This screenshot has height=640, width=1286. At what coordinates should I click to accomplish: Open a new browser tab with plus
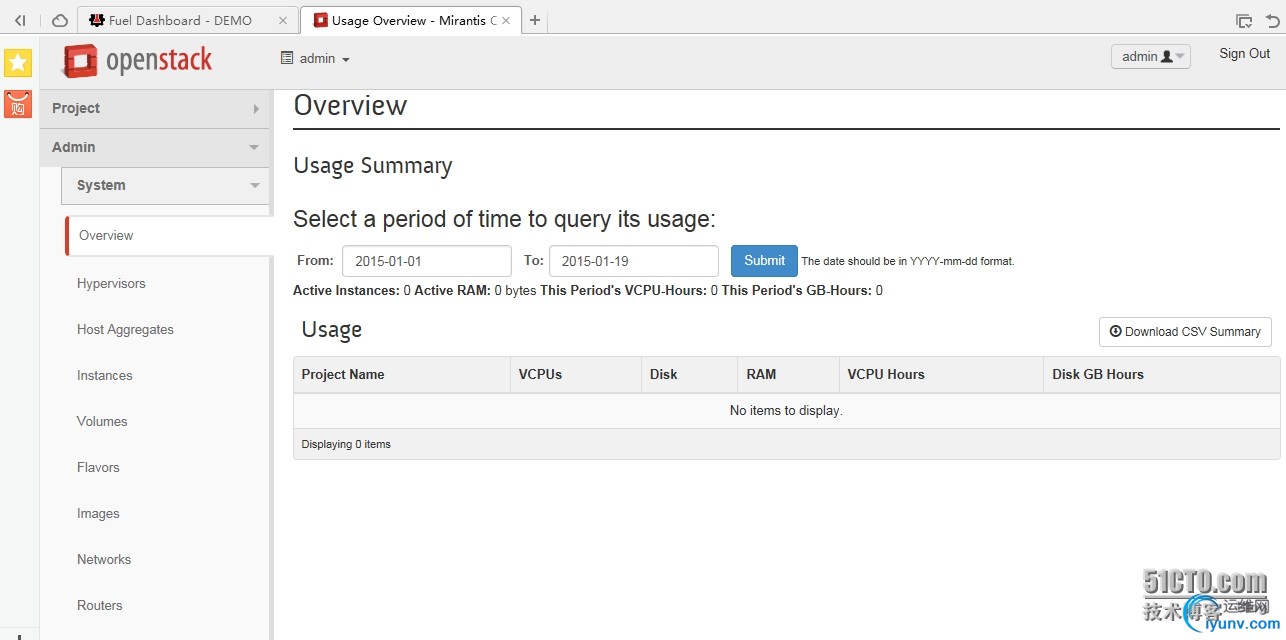[x=535, y=20]
